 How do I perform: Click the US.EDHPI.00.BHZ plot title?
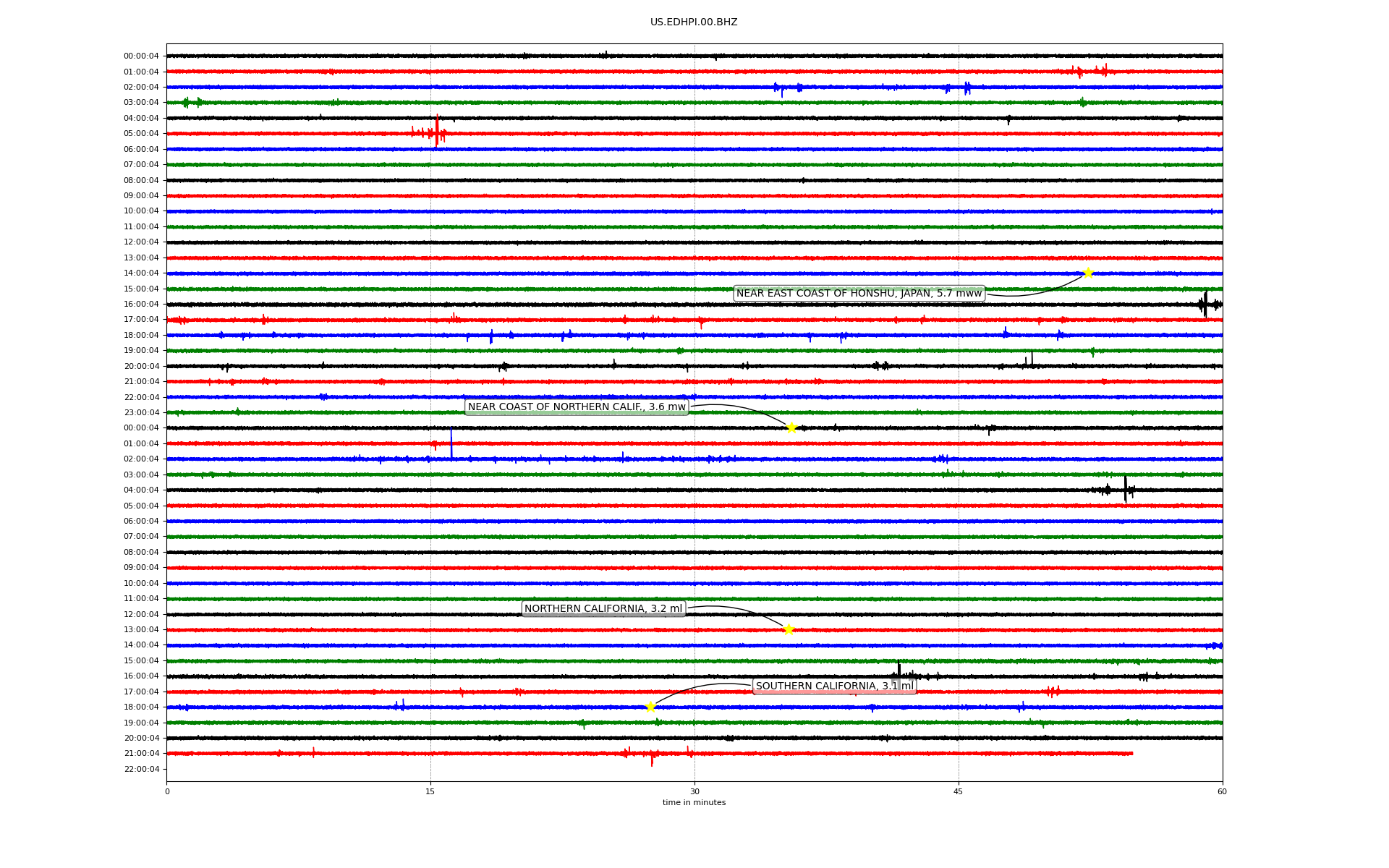pos(694,22)
